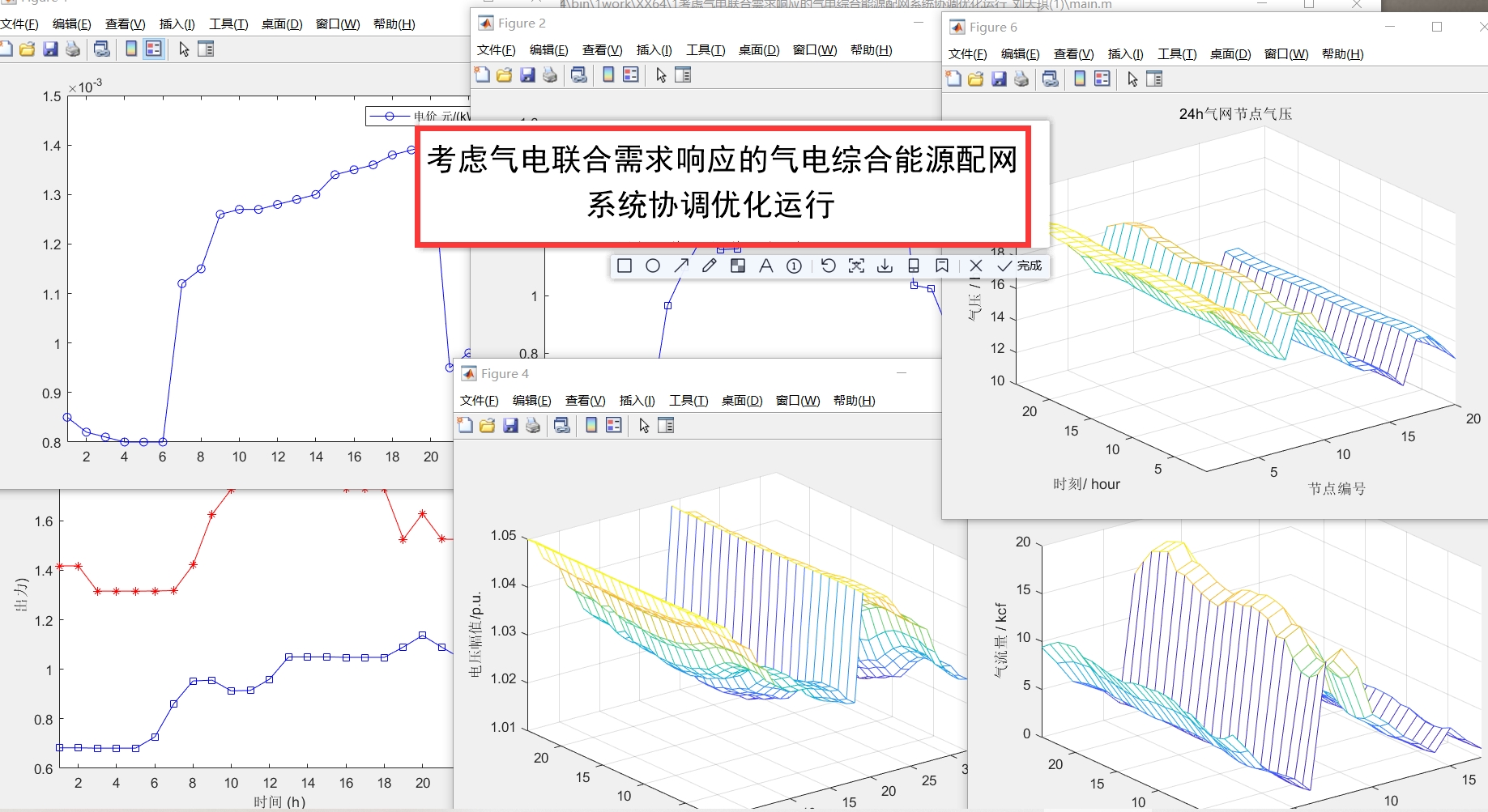Open 文件(F) menu in Figure 2

[496, 50]
